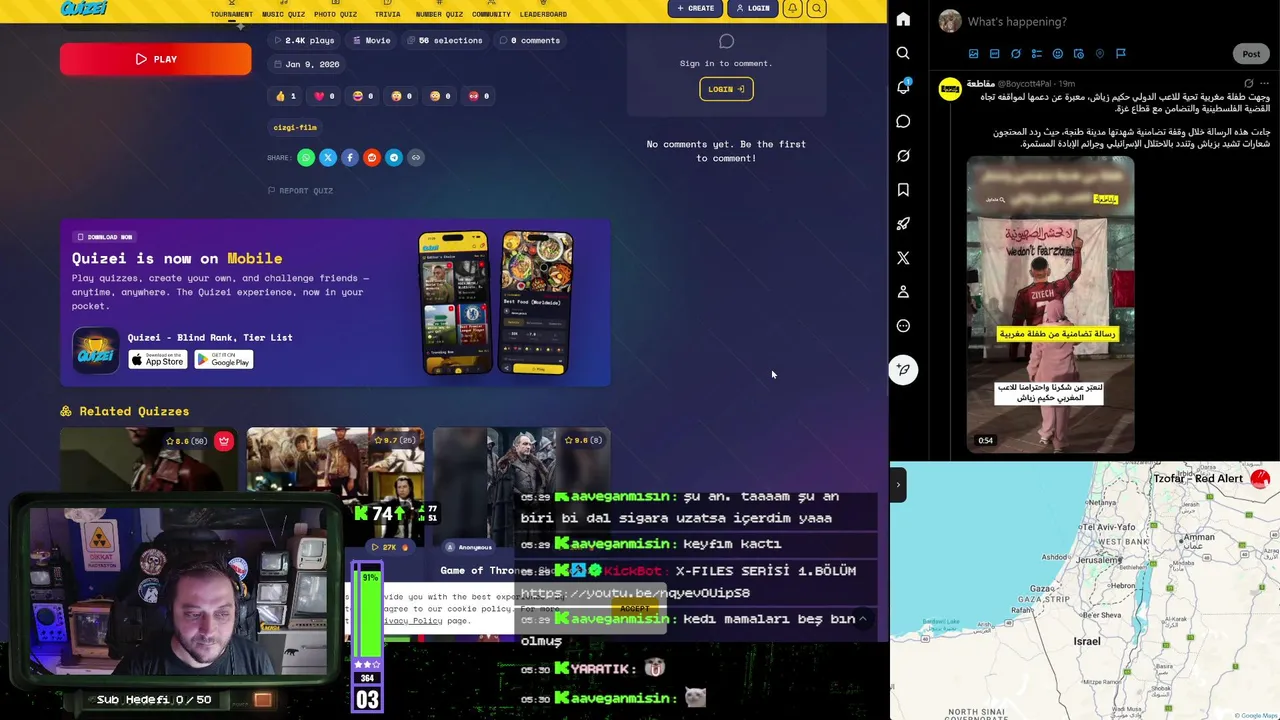Select the Movie category tag

pyautogui.click(x=371, y=40)
